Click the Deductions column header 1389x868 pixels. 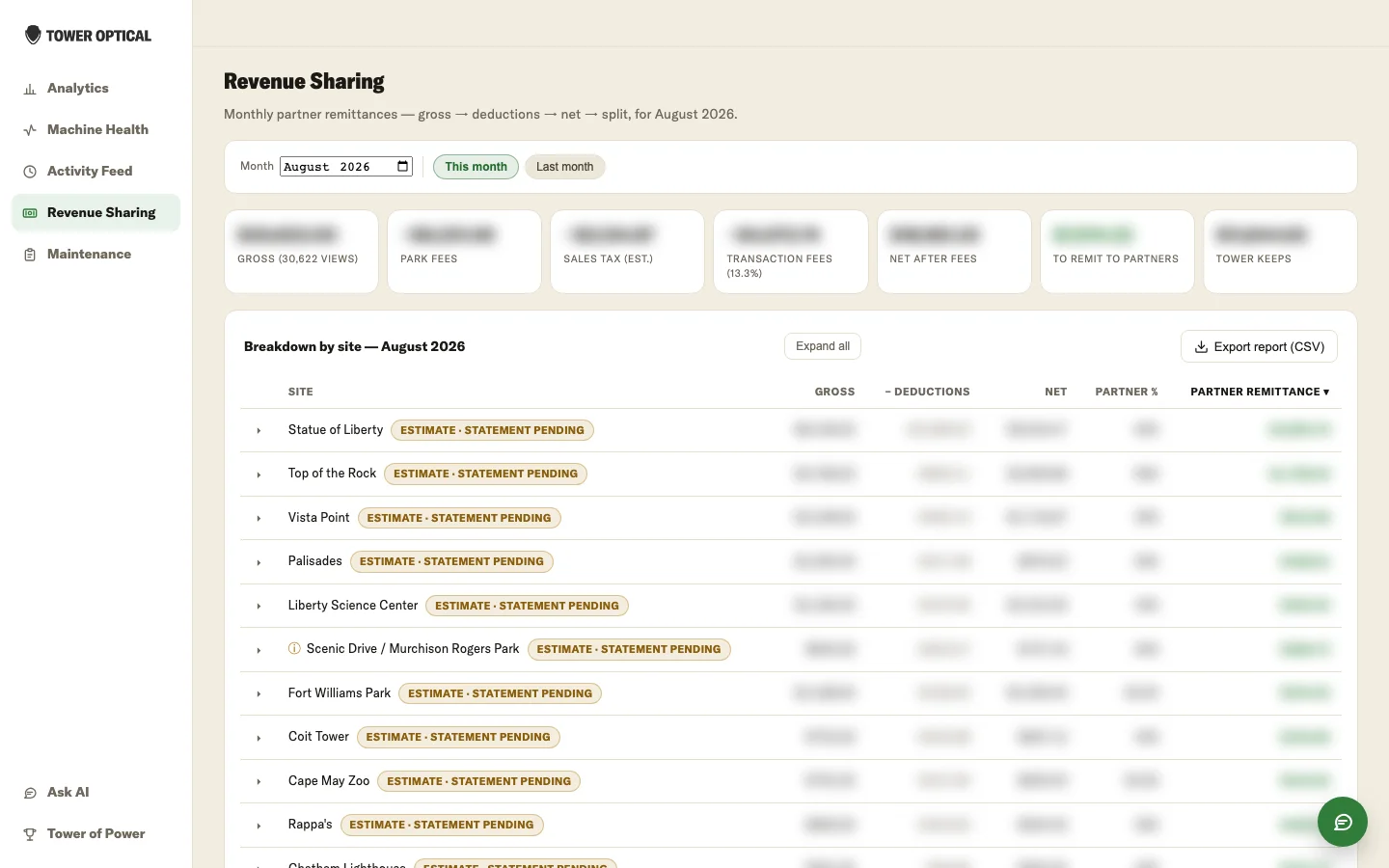[927, 392]
